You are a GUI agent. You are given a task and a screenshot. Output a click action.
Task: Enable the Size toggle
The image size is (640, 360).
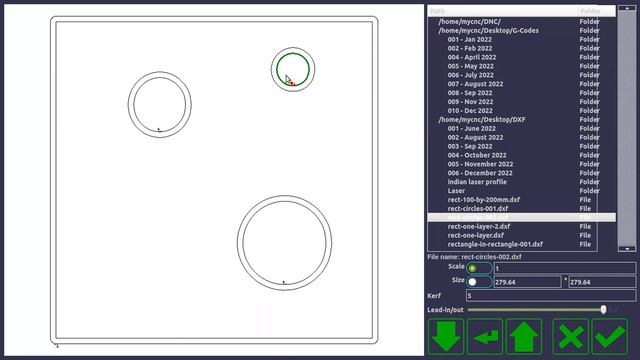click(479, 282)
